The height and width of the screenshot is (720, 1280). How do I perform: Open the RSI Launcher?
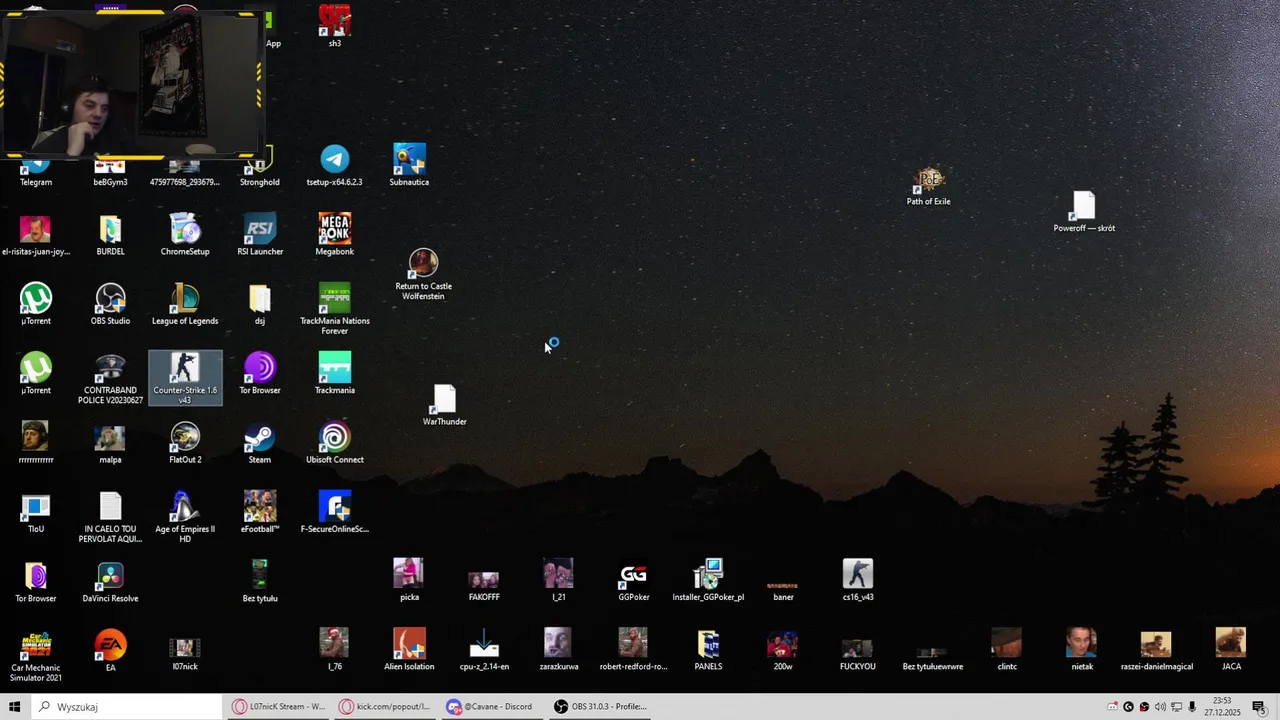pos(260,235)
